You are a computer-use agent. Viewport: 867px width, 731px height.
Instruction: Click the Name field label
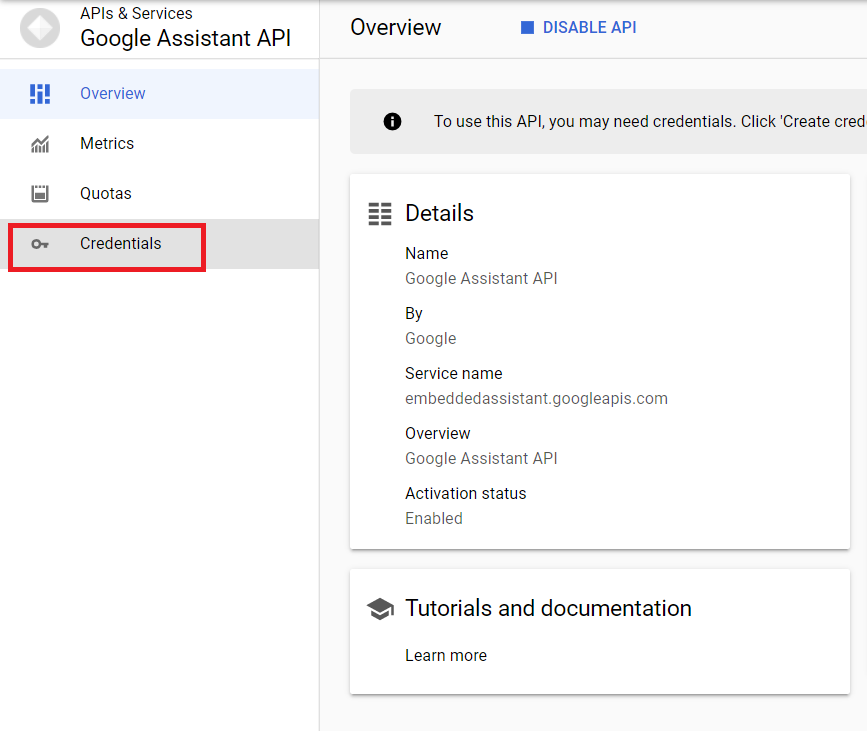[426, 253]
